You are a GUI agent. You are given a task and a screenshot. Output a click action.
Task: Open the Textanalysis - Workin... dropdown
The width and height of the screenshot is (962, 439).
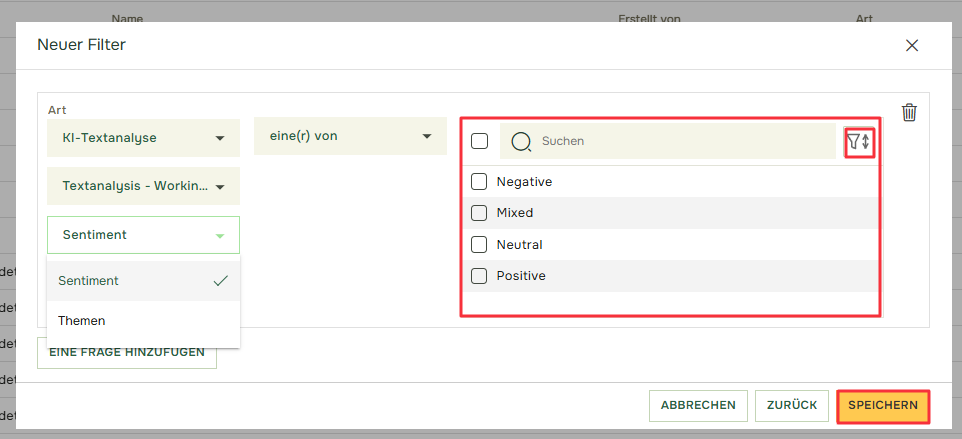point(144,186)
